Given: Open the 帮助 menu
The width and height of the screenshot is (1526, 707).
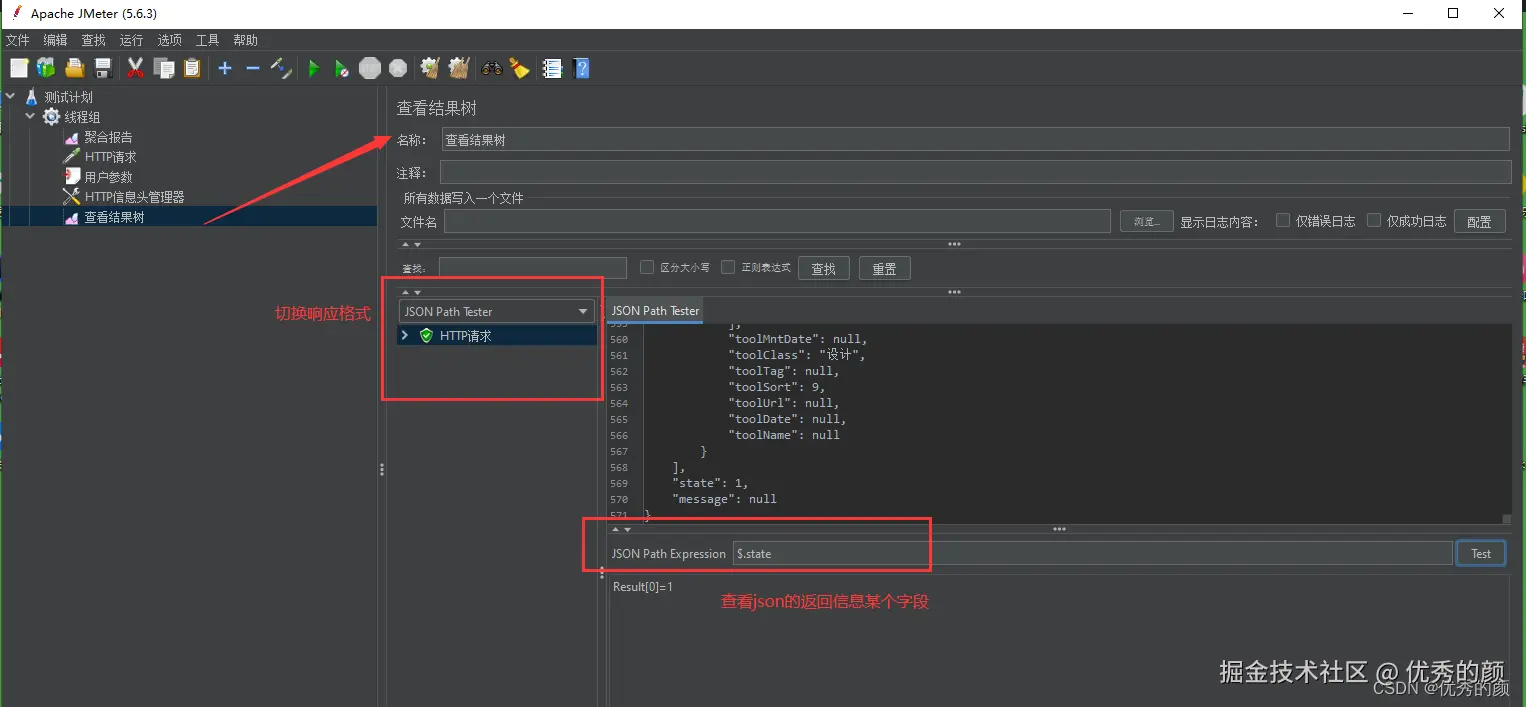Looking at the screenshot, I should (245, 40).
